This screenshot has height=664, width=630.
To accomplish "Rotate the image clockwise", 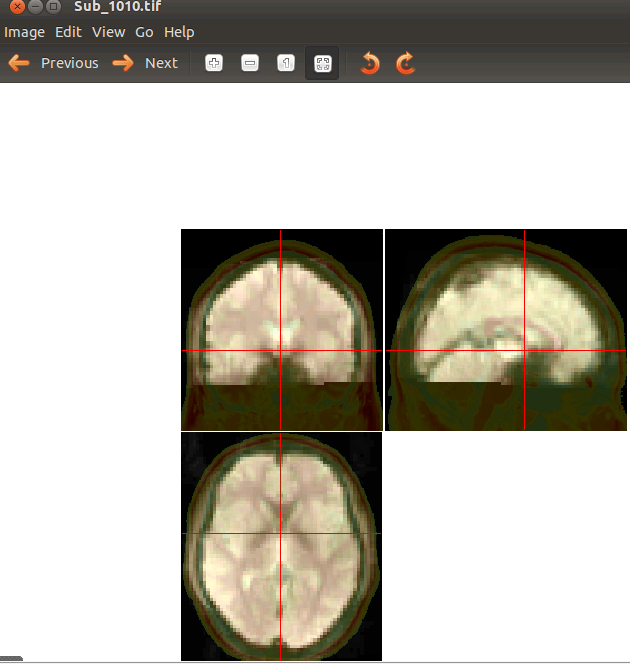I will click(x=406, y=64).
